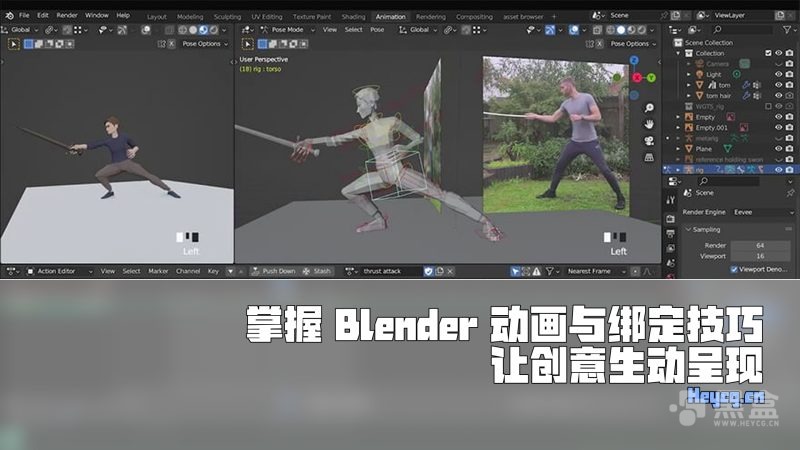Click the zoom viewport gizmo icon
This screenshot has width=800, height=450.
pos(649,108)
